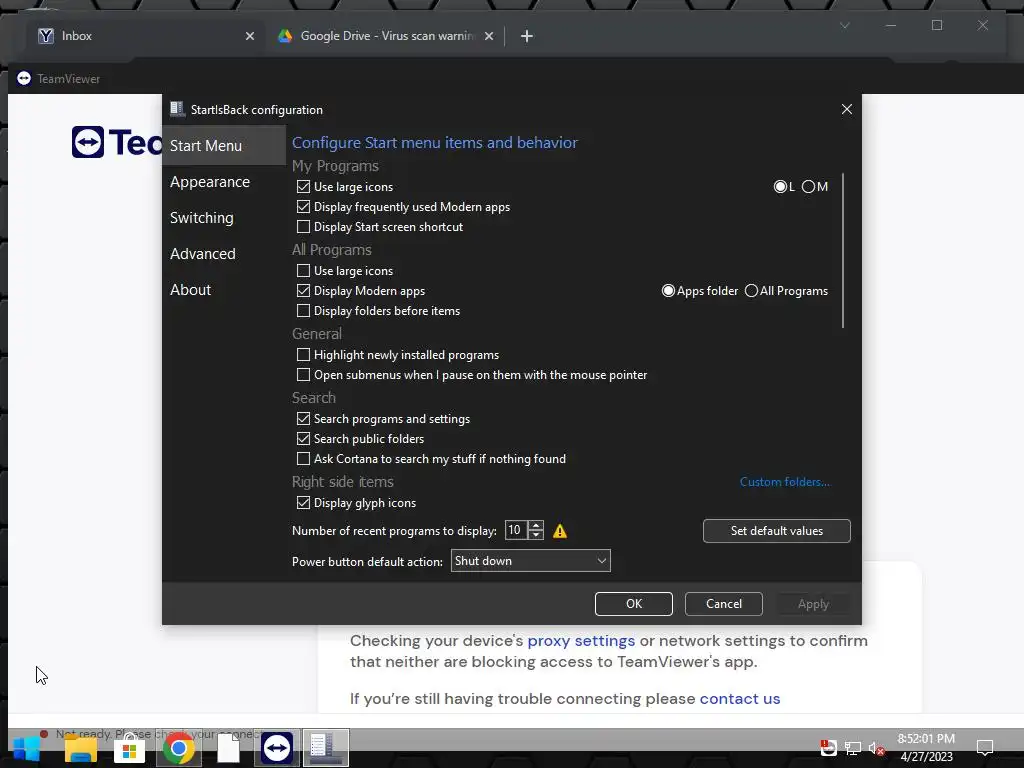Viewport: 1024px width, 768px height.
Task: Follow the contact us link
Action: [740, 699]
